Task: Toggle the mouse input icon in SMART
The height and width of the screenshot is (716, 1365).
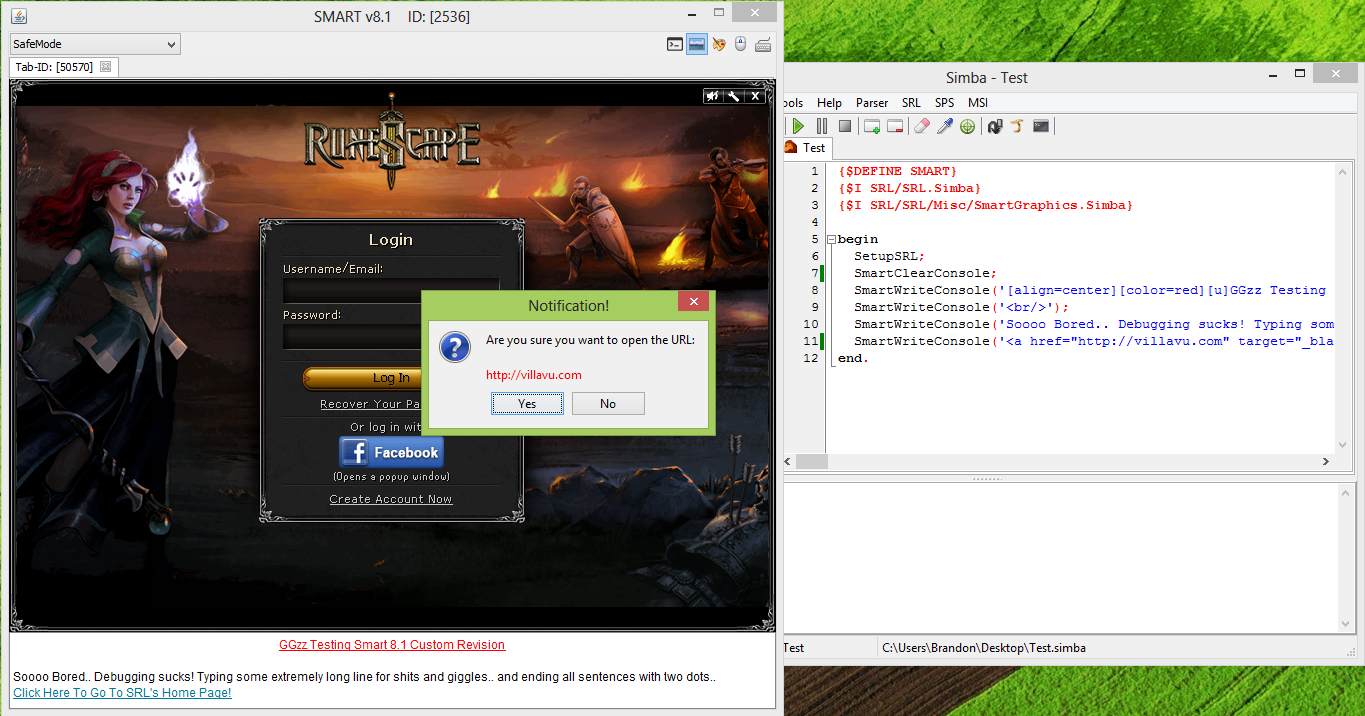Action: click(741, 44)
